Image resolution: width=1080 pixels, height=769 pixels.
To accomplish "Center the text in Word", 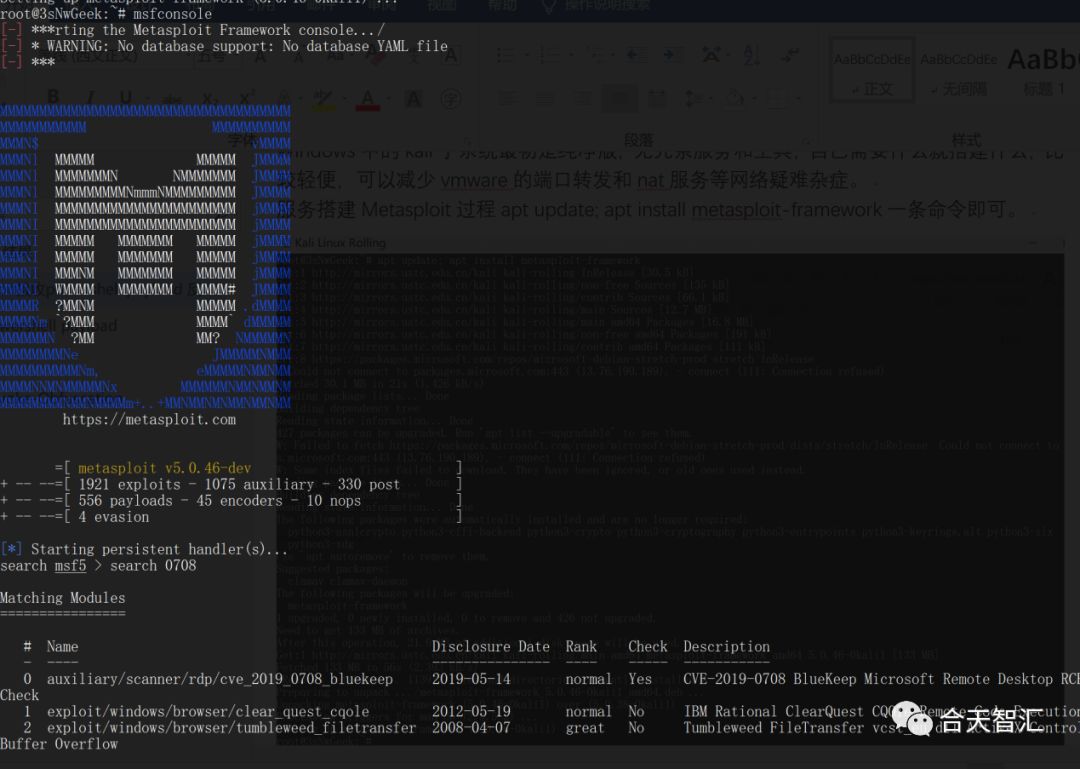I will [x=544, y=99].
